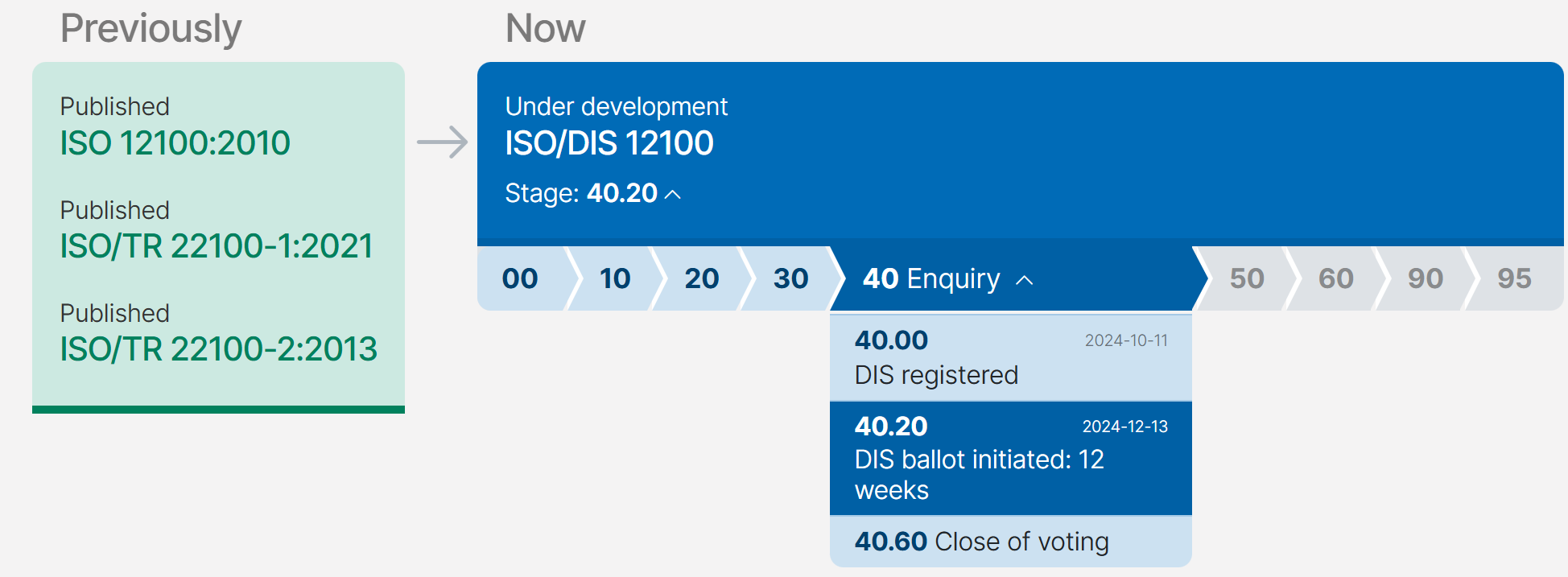Open the ISO 12100:2010 published standard link
1568x577 pixels.
click(175, 143)
